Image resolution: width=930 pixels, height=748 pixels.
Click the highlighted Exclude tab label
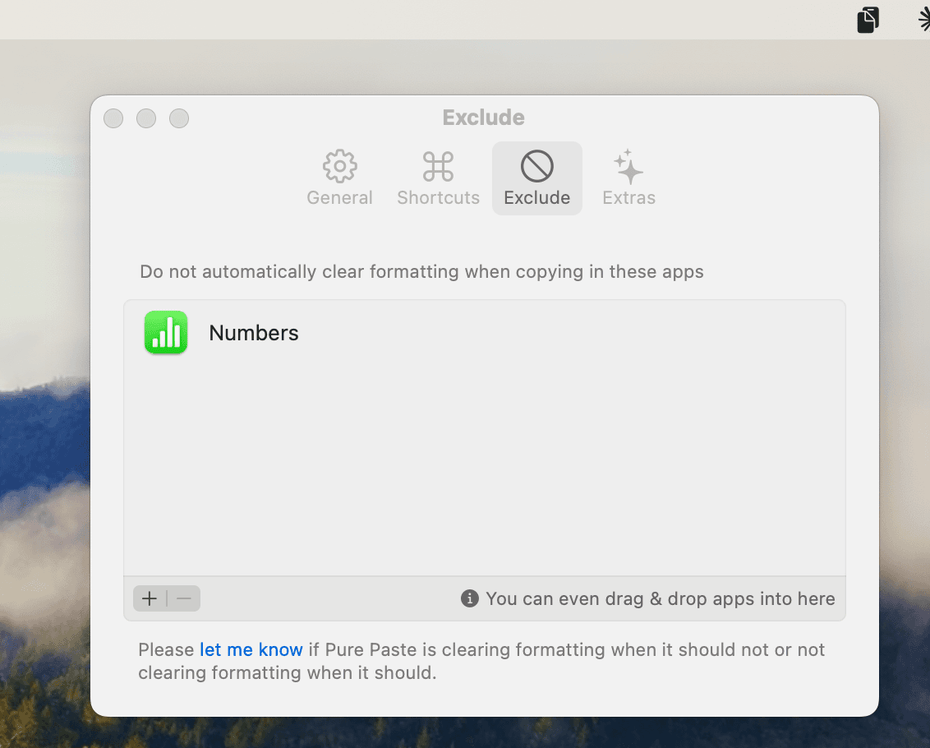(537, 198)
